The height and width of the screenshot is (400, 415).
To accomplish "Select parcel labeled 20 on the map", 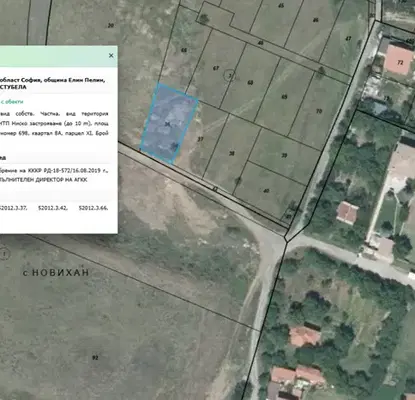I will (111, 25).
